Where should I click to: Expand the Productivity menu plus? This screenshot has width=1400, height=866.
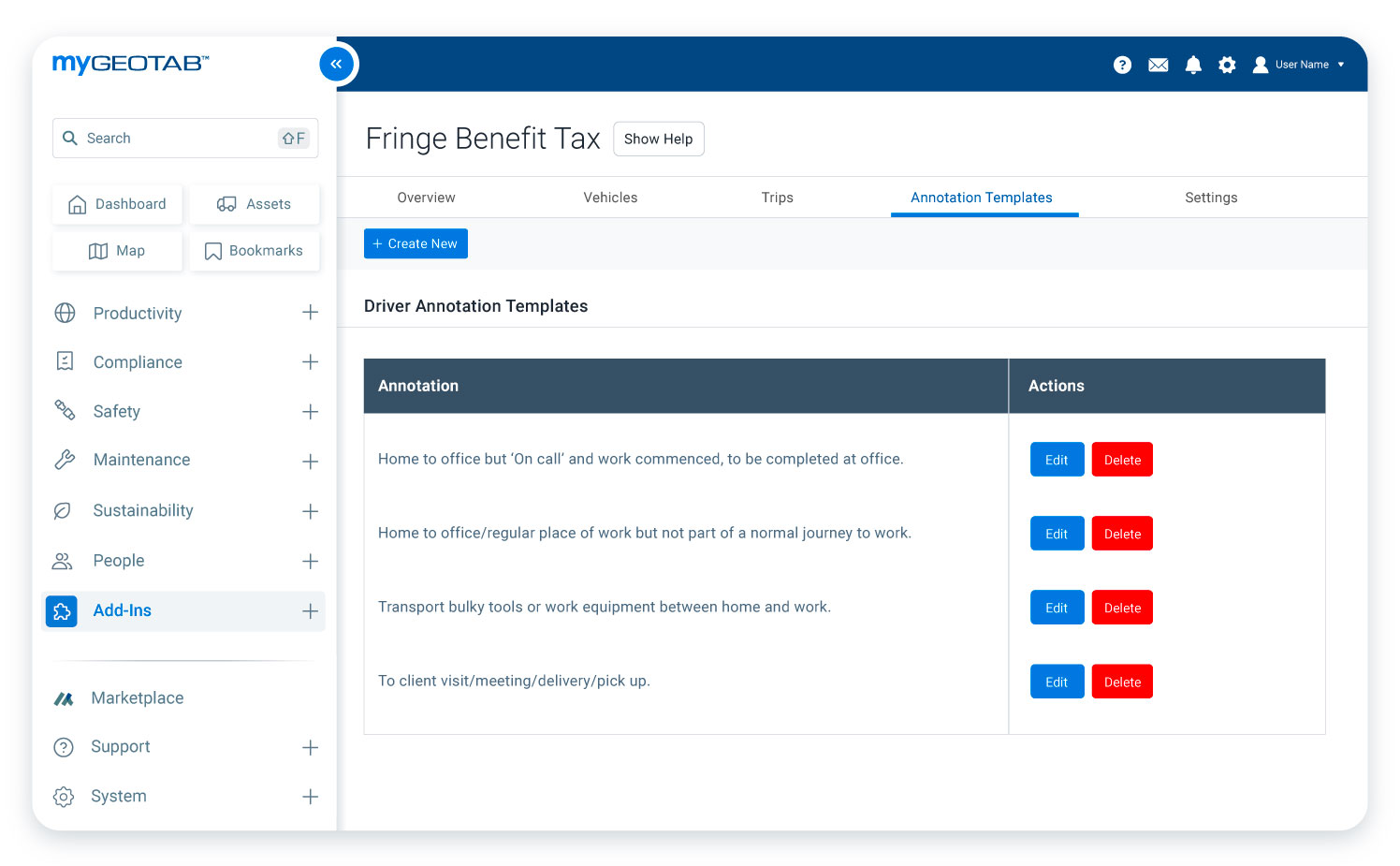point(311,312)
